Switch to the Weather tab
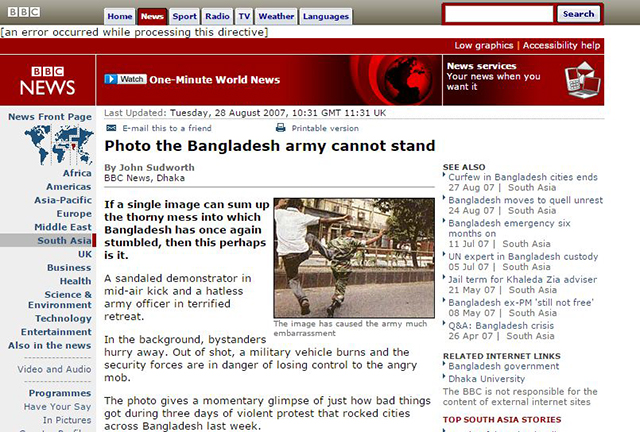Viewport: 640px width, 432px height. point(276,16)
